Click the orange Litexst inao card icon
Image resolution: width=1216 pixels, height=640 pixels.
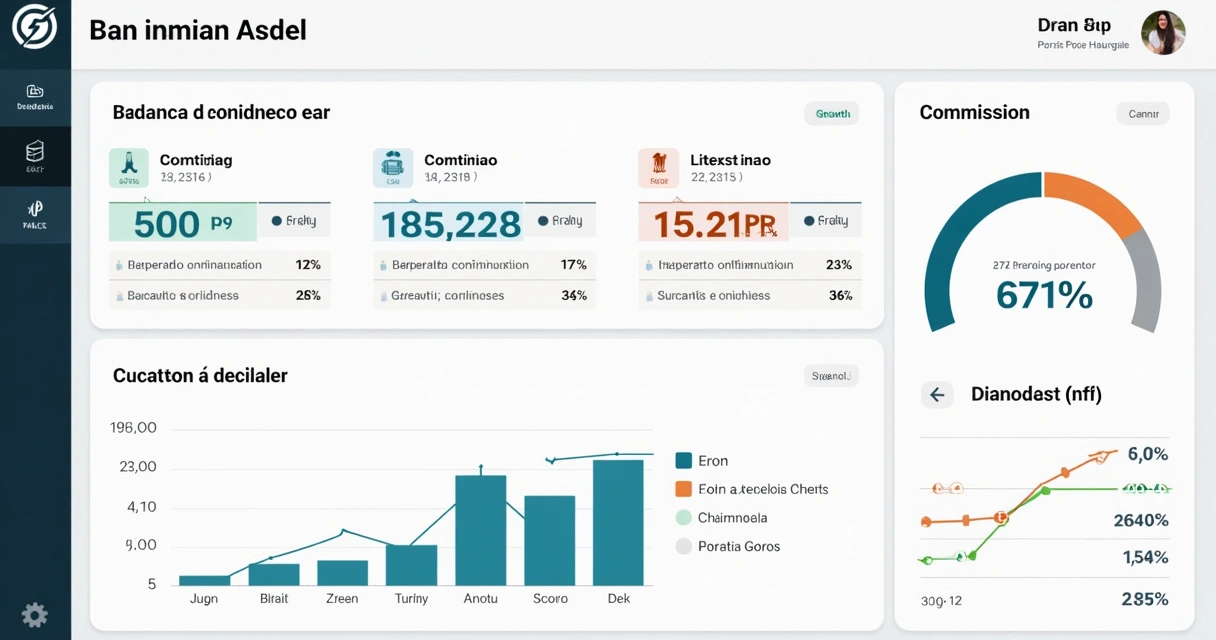point(658,168)
